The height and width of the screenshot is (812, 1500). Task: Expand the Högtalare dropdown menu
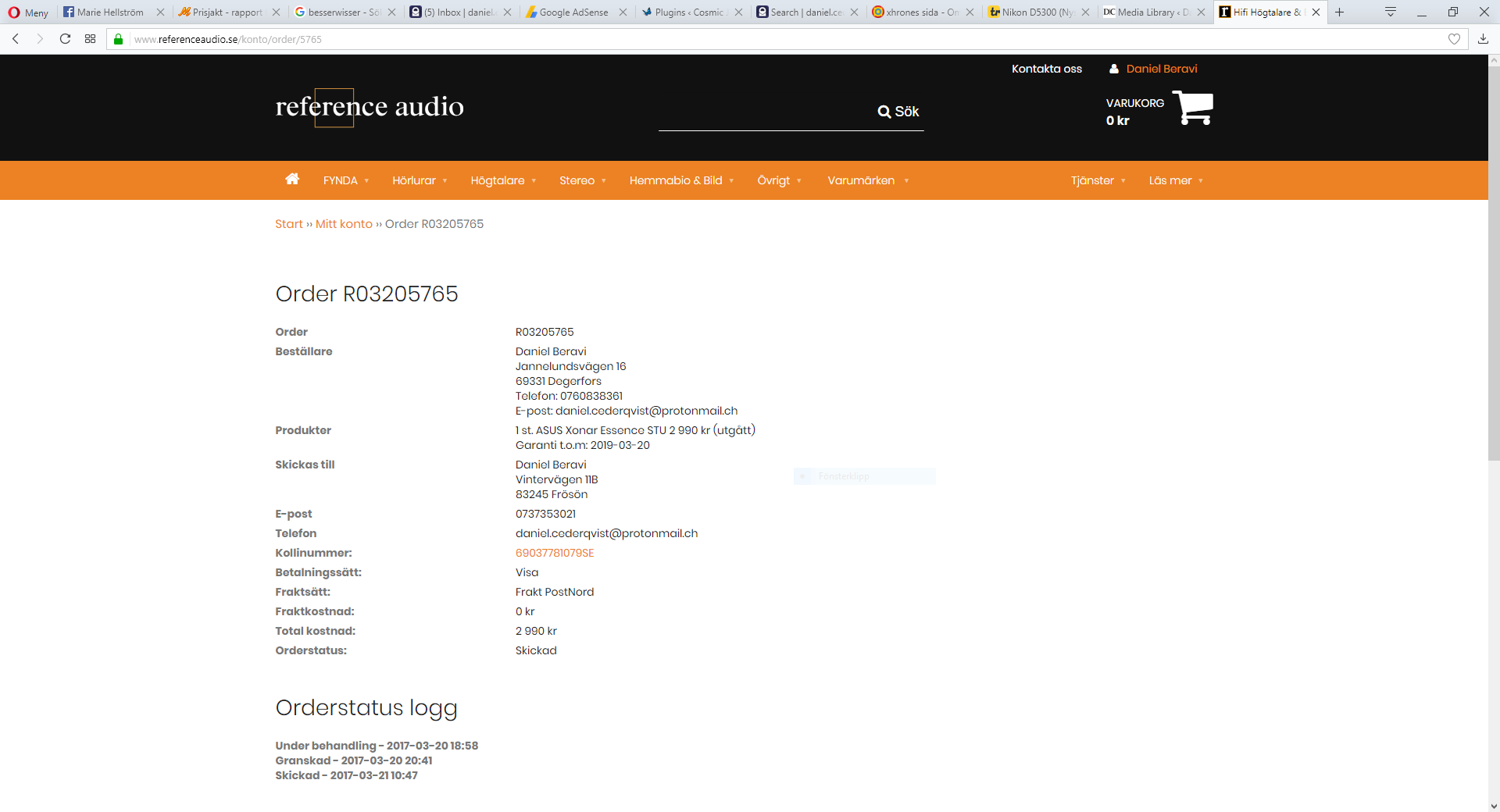point(503,180)
